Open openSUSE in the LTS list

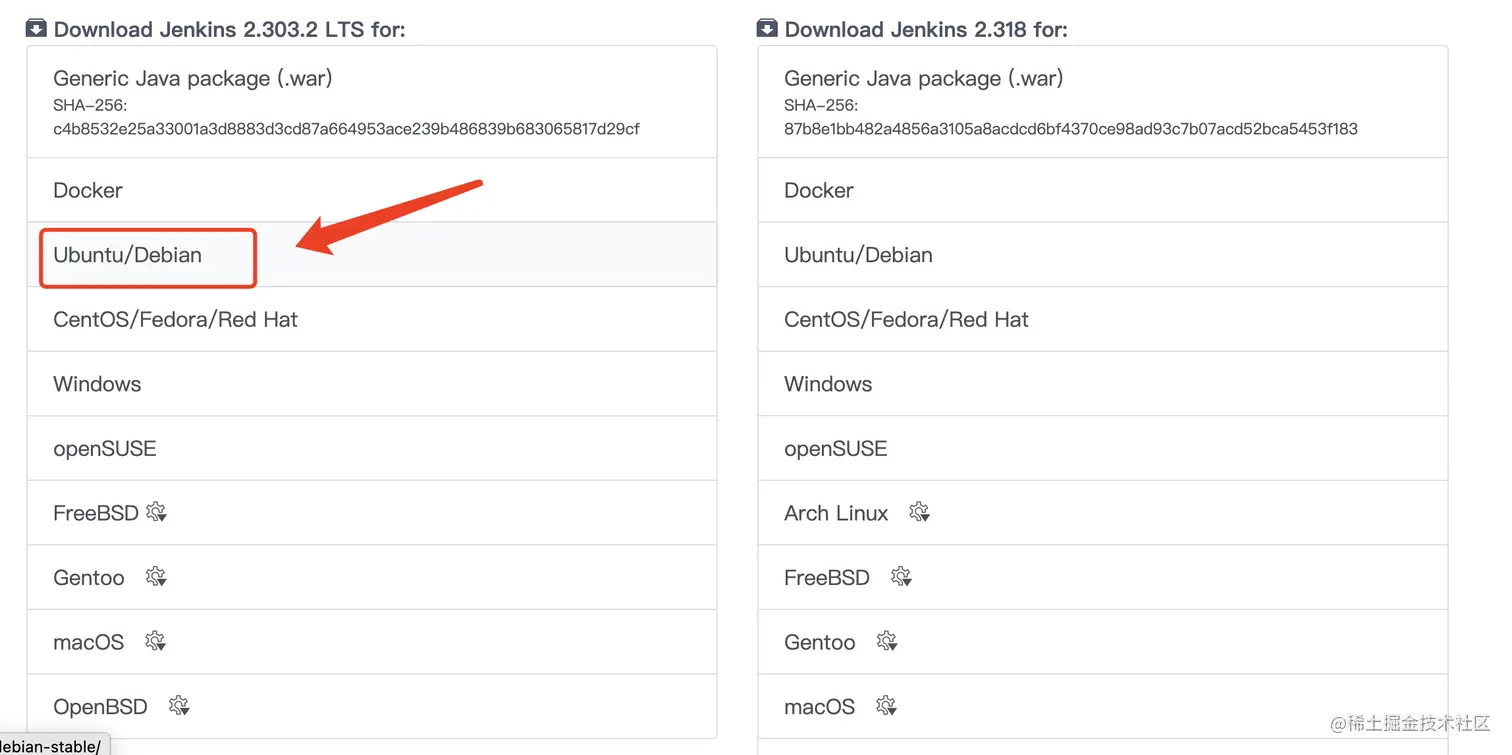tap(372, 448)
